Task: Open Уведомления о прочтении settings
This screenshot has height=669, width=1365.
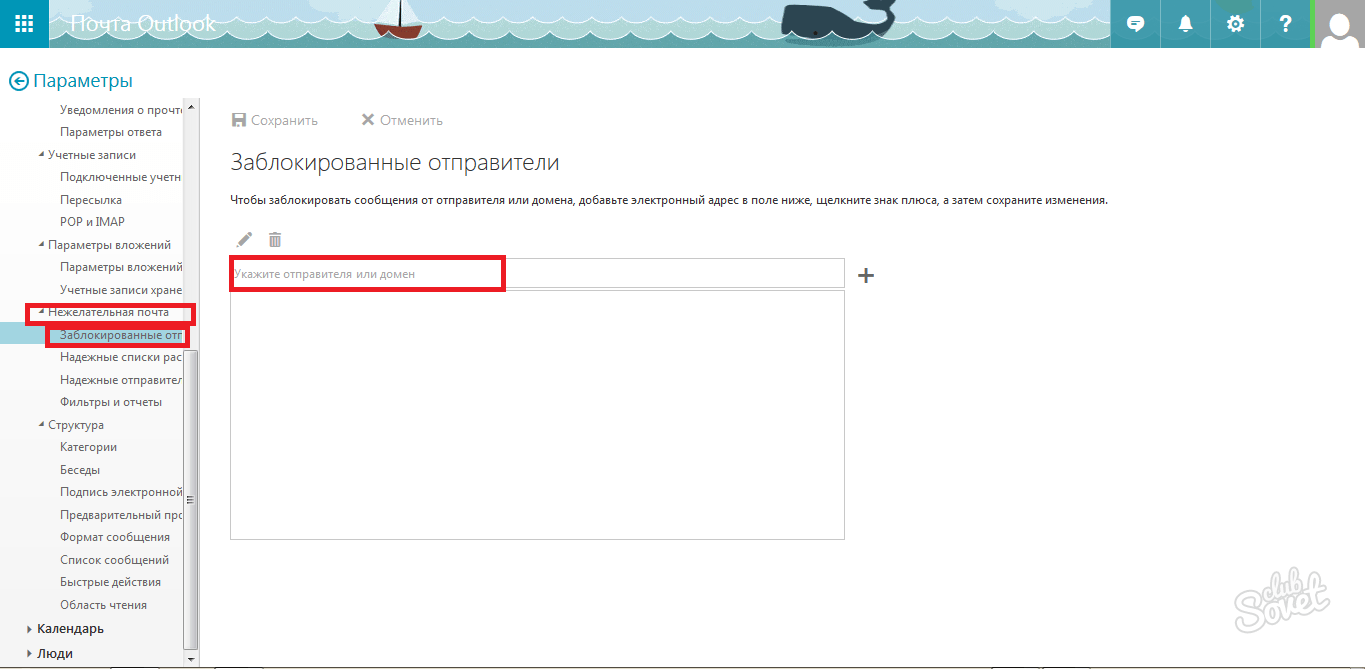Action: (120, 110)
